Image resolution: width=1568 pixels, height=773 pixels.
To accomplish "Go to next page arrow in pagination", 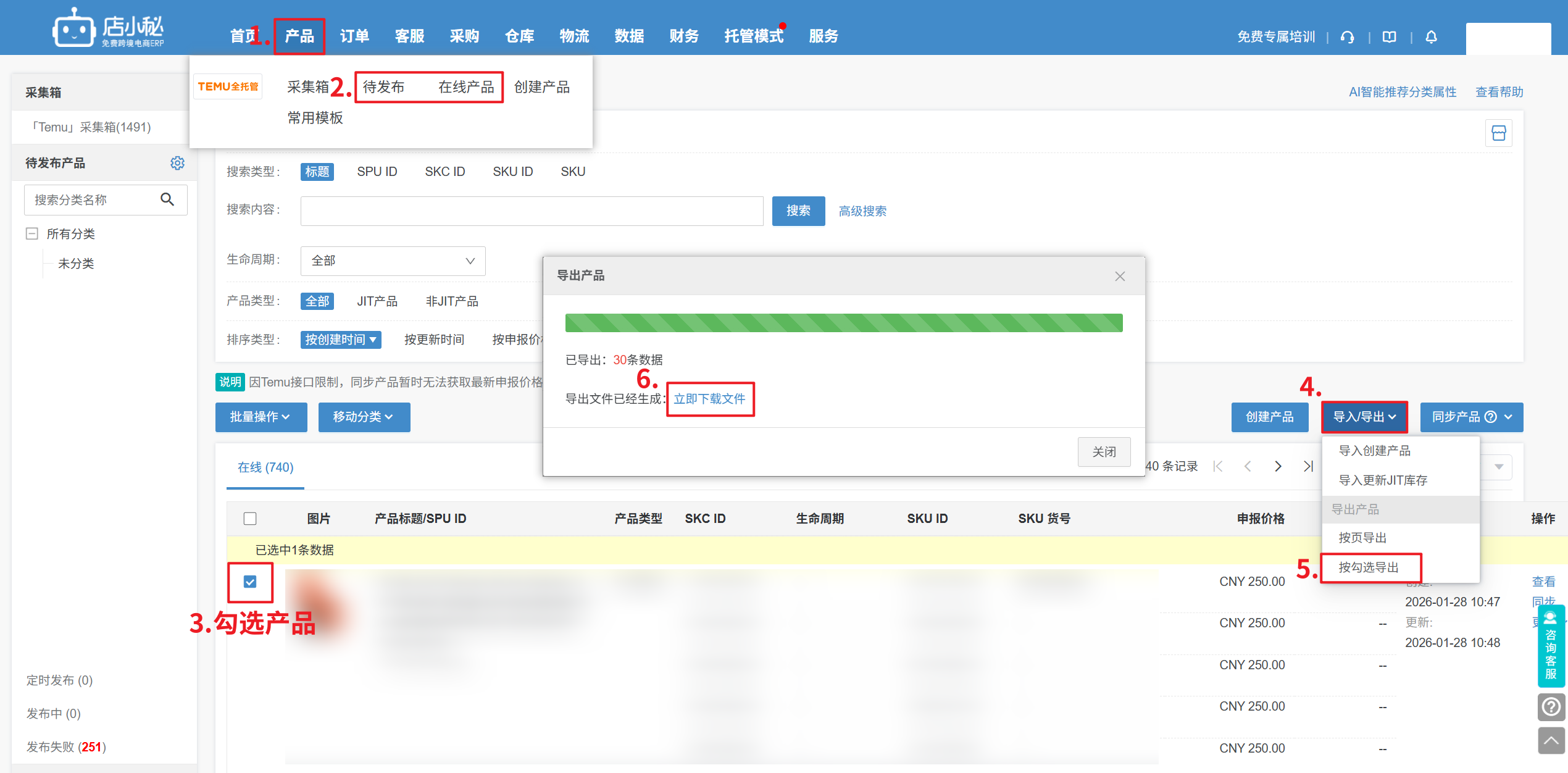I will click(x=1278, y=467).
